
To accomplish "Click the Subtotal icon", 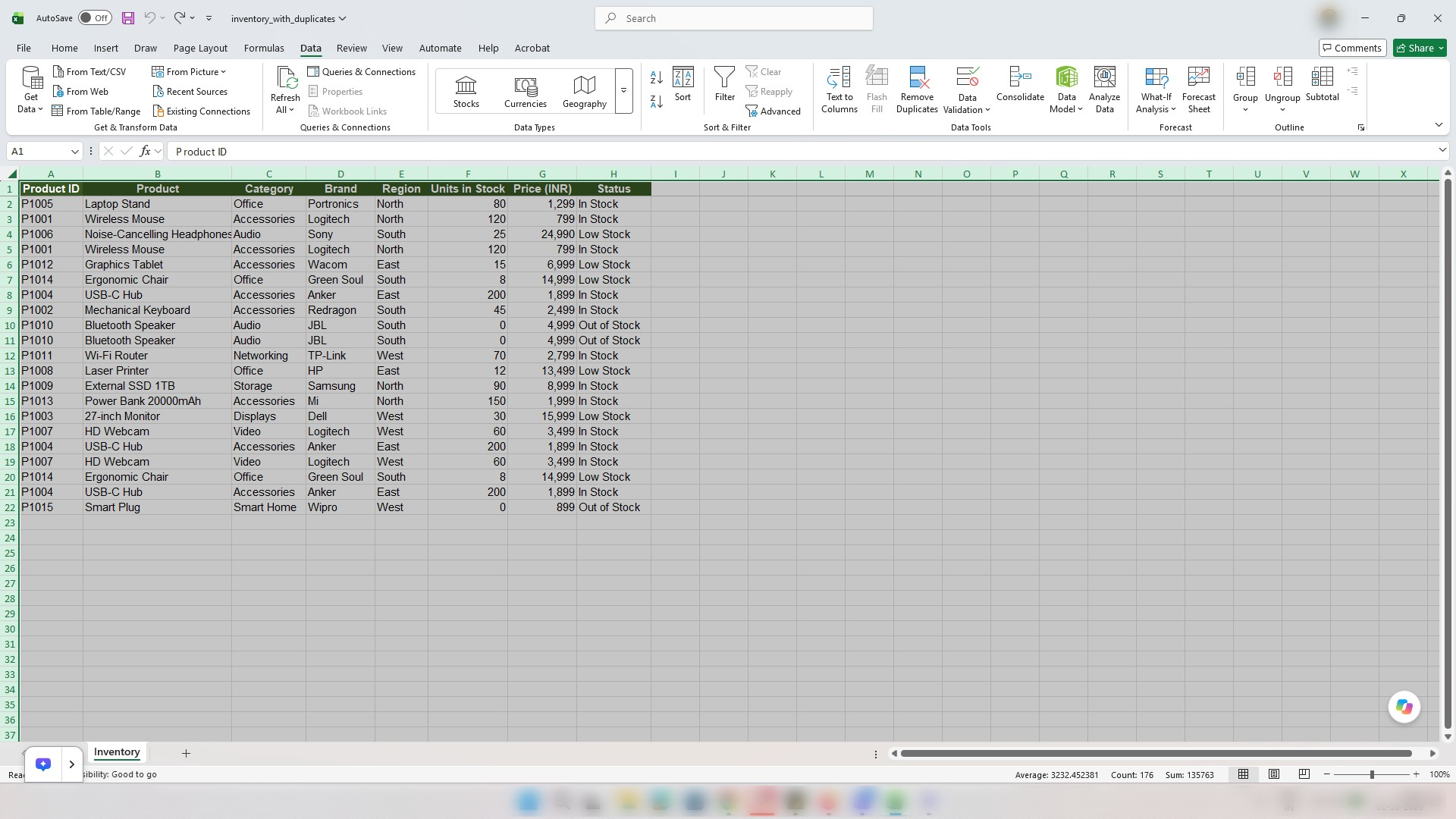I will (1322, 83).
